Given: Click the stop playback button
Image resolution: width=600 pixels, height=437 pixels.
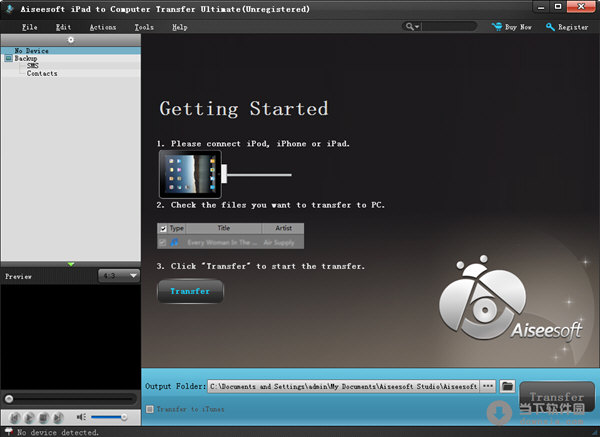Looking at the screenshot, I should tap(44, 417).
